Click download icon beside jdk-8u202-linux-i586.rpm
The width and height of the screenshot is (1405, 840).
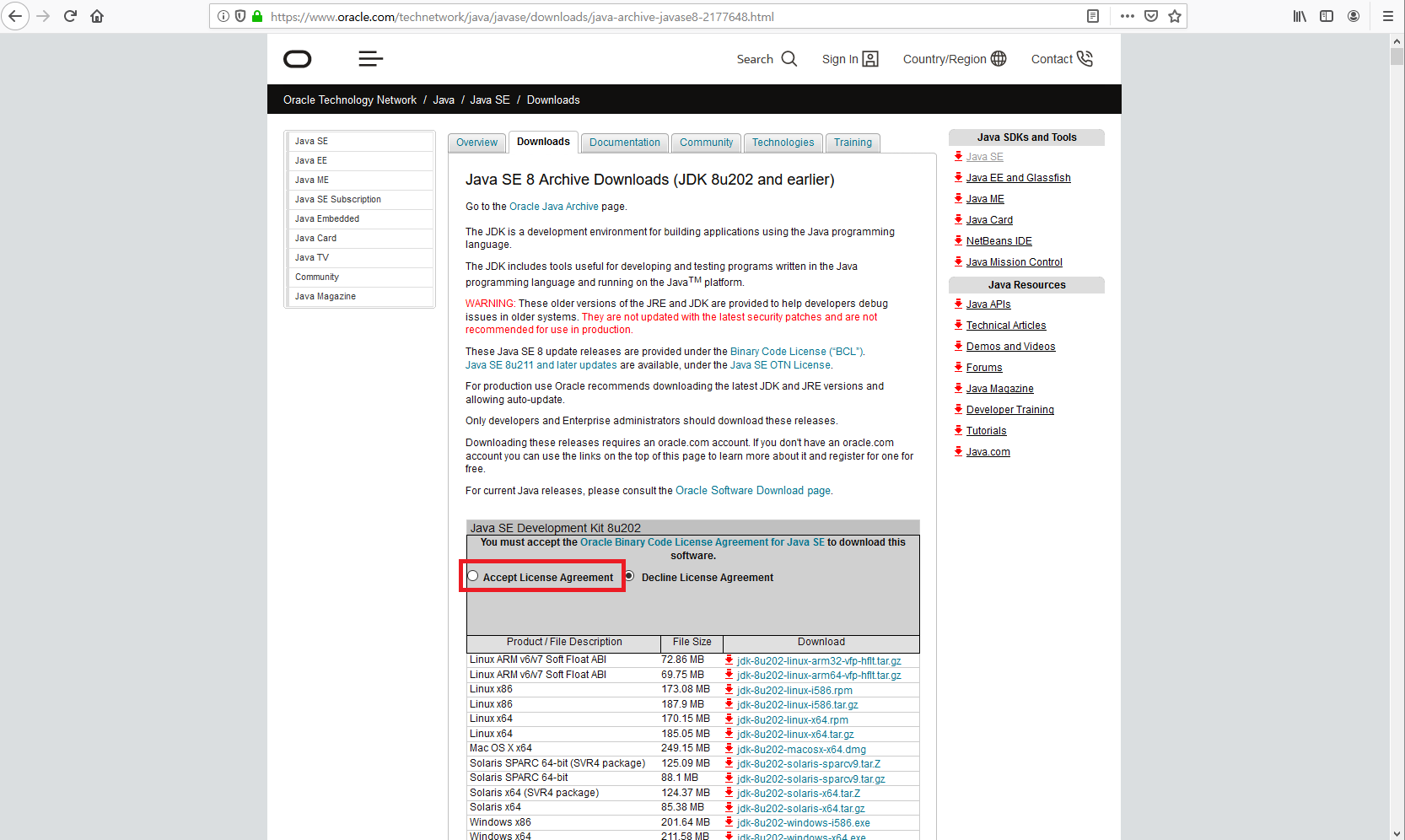point(729,689)
